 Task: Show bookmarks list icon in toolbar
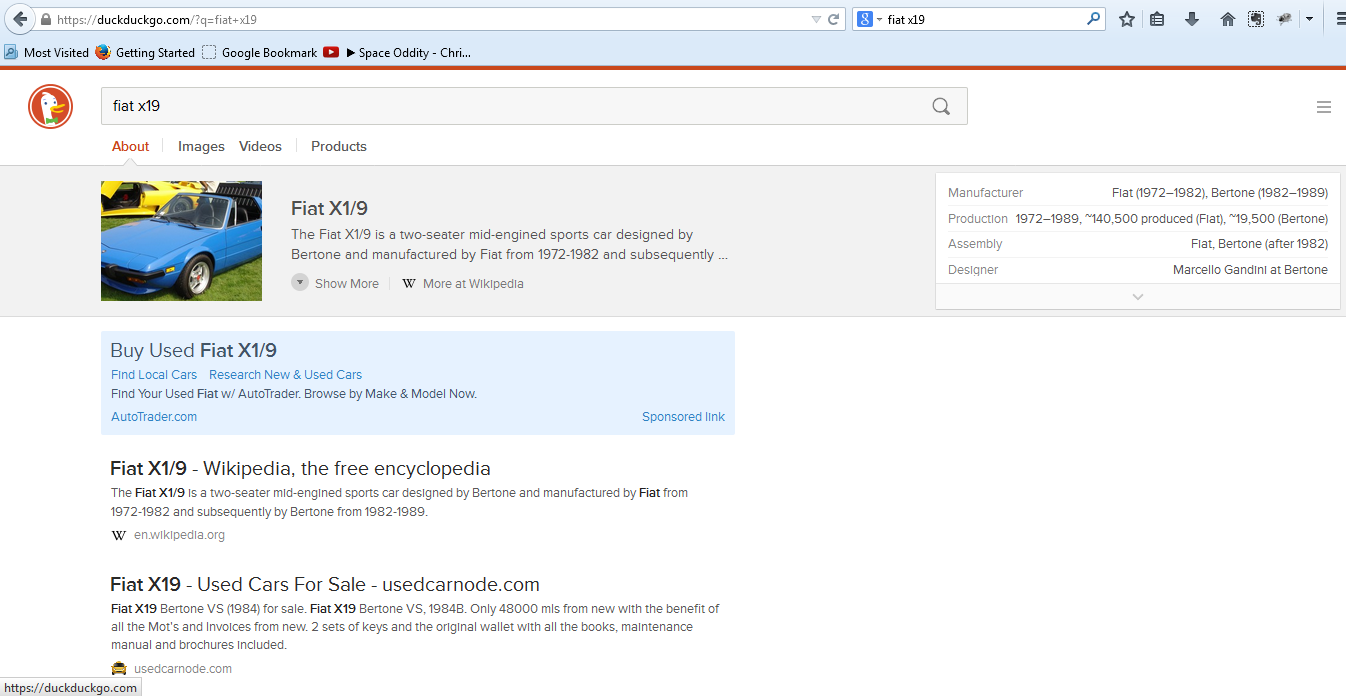(1157, 19)
